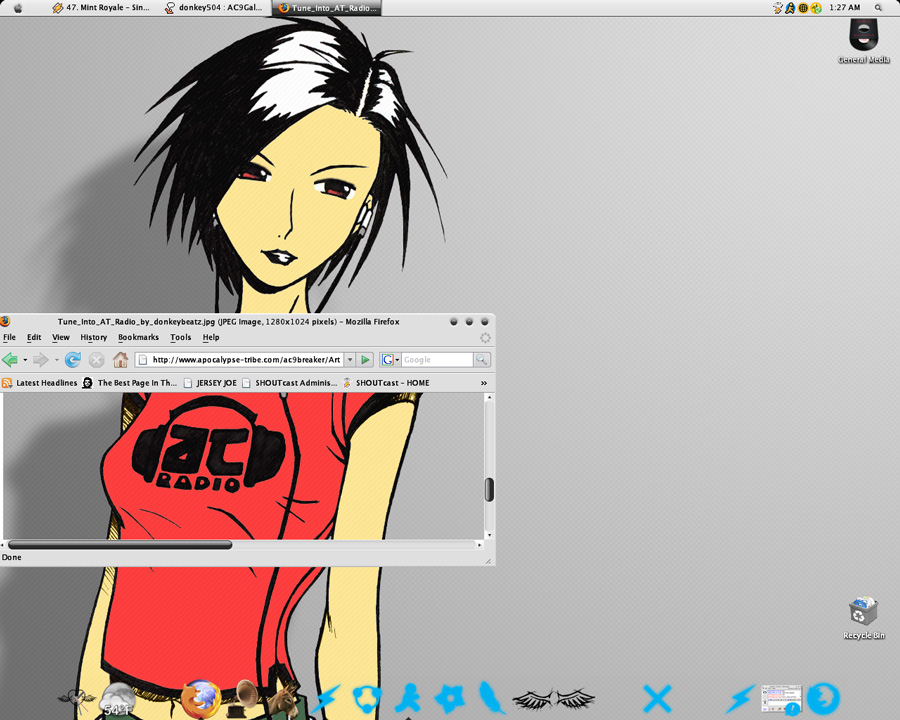900x720 pixels.
Task: Click the vertical scrollbar thumb in Firefox
Action: (489, 490)
